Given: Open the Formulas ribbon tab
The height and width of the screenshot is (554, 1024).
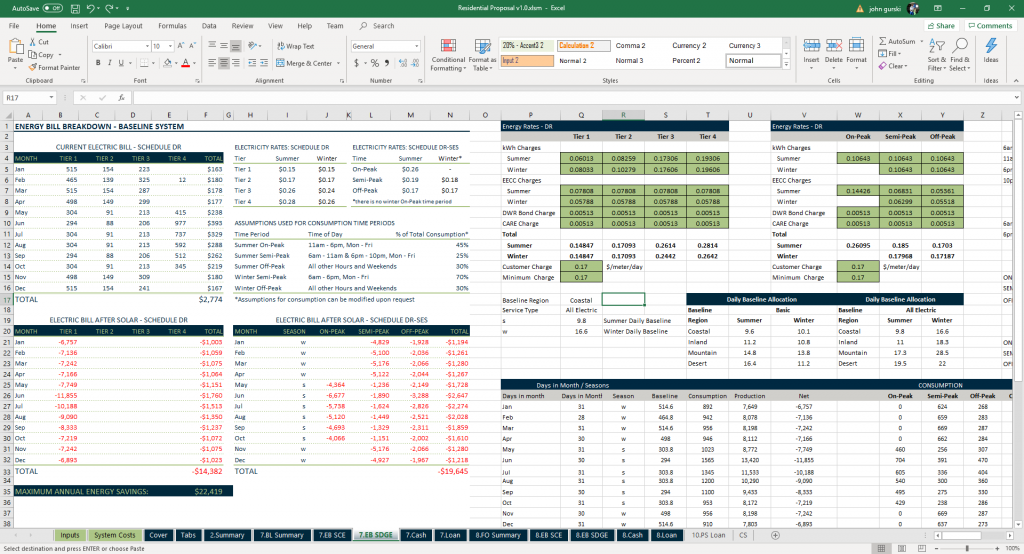Looking at the screenshot, I should pos(172,26).
